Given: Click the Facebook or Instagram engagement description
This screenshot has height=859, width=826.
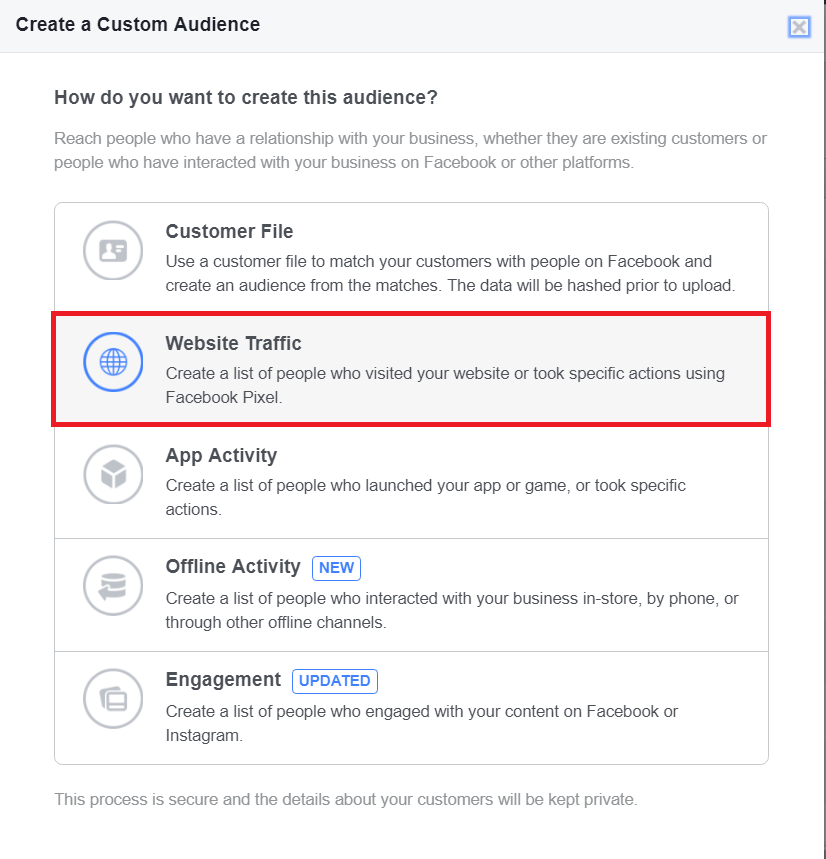Looking at the screenshot, I should pos(422,723).
